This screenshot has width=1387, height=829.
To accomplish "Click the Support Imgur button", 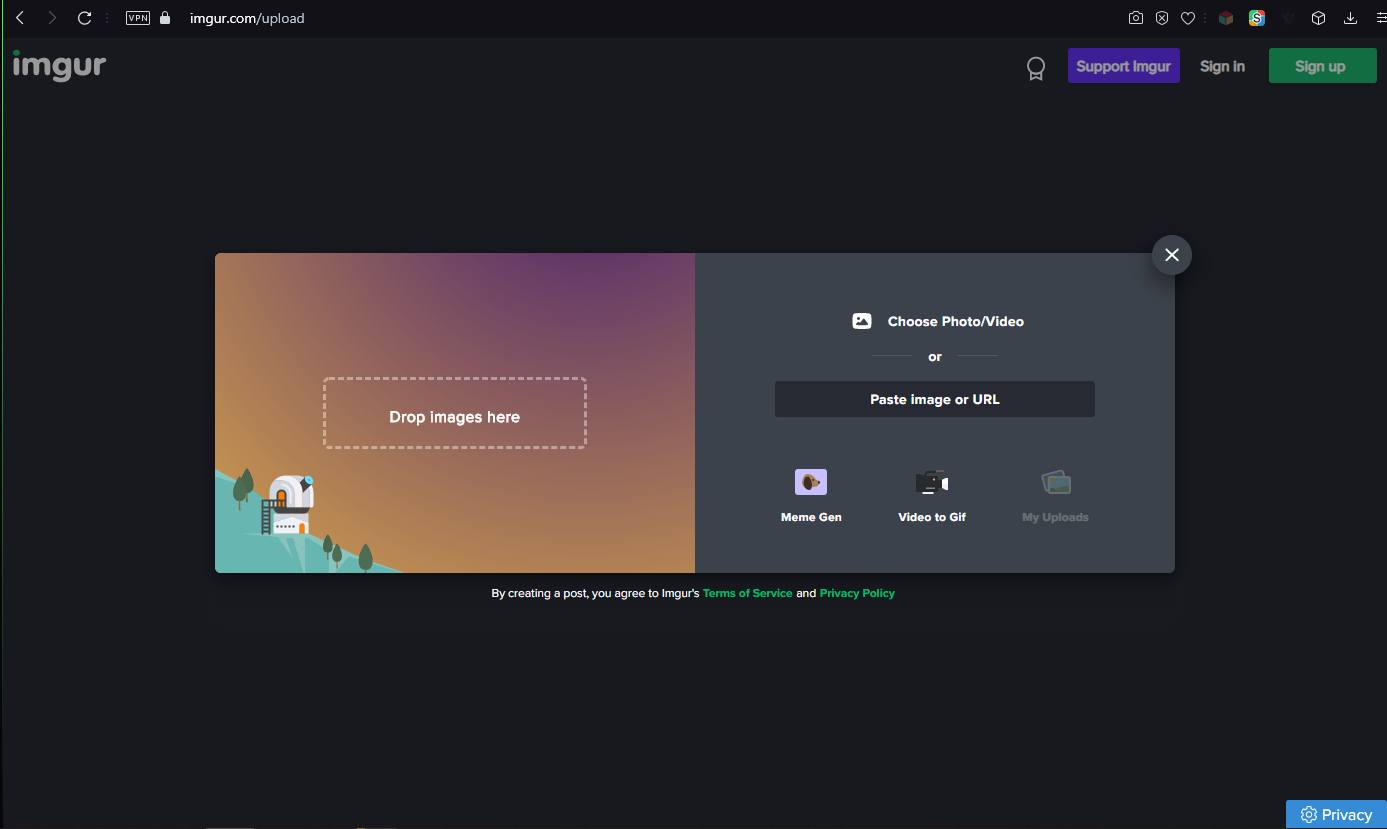I will (x=1123, y=66).
